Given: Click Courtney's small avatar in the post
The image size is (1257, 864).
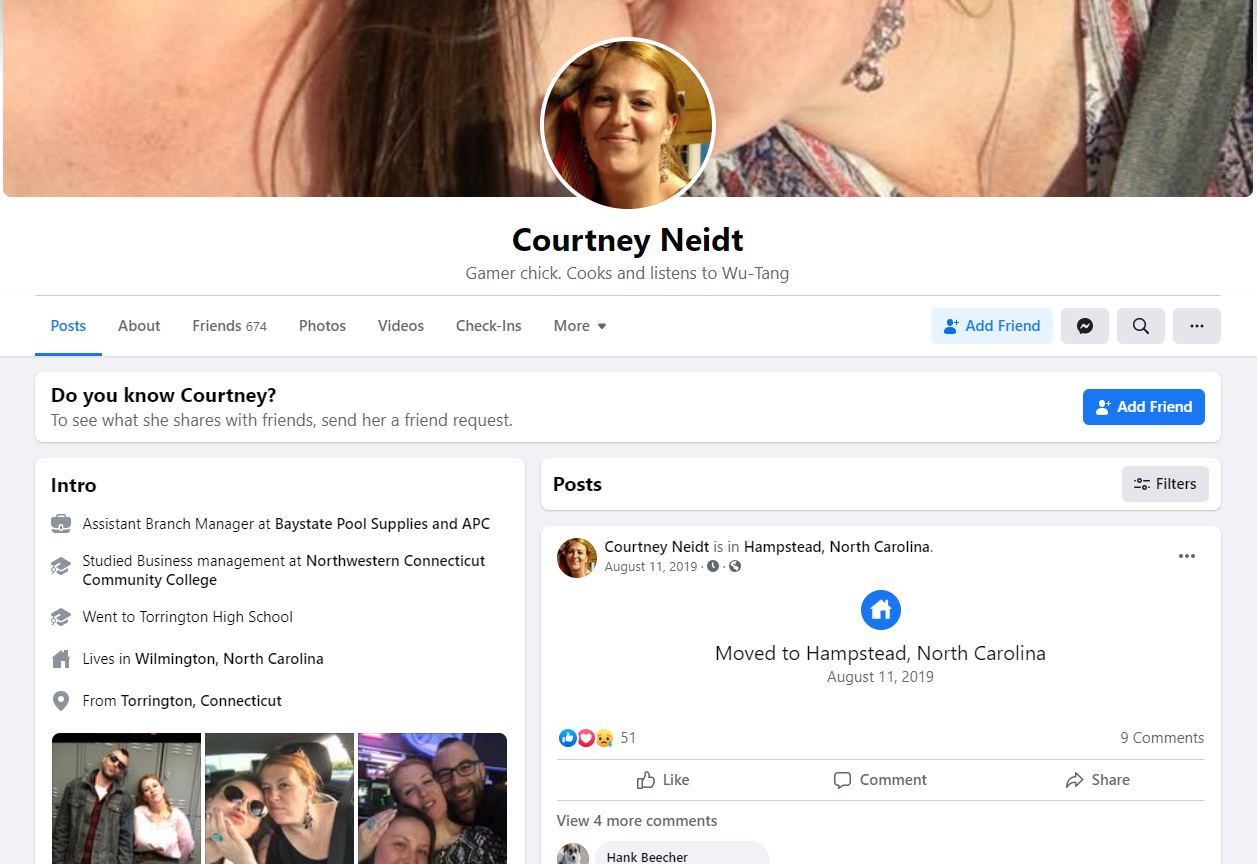Looking at the screenshot, I should coord(577,558).
